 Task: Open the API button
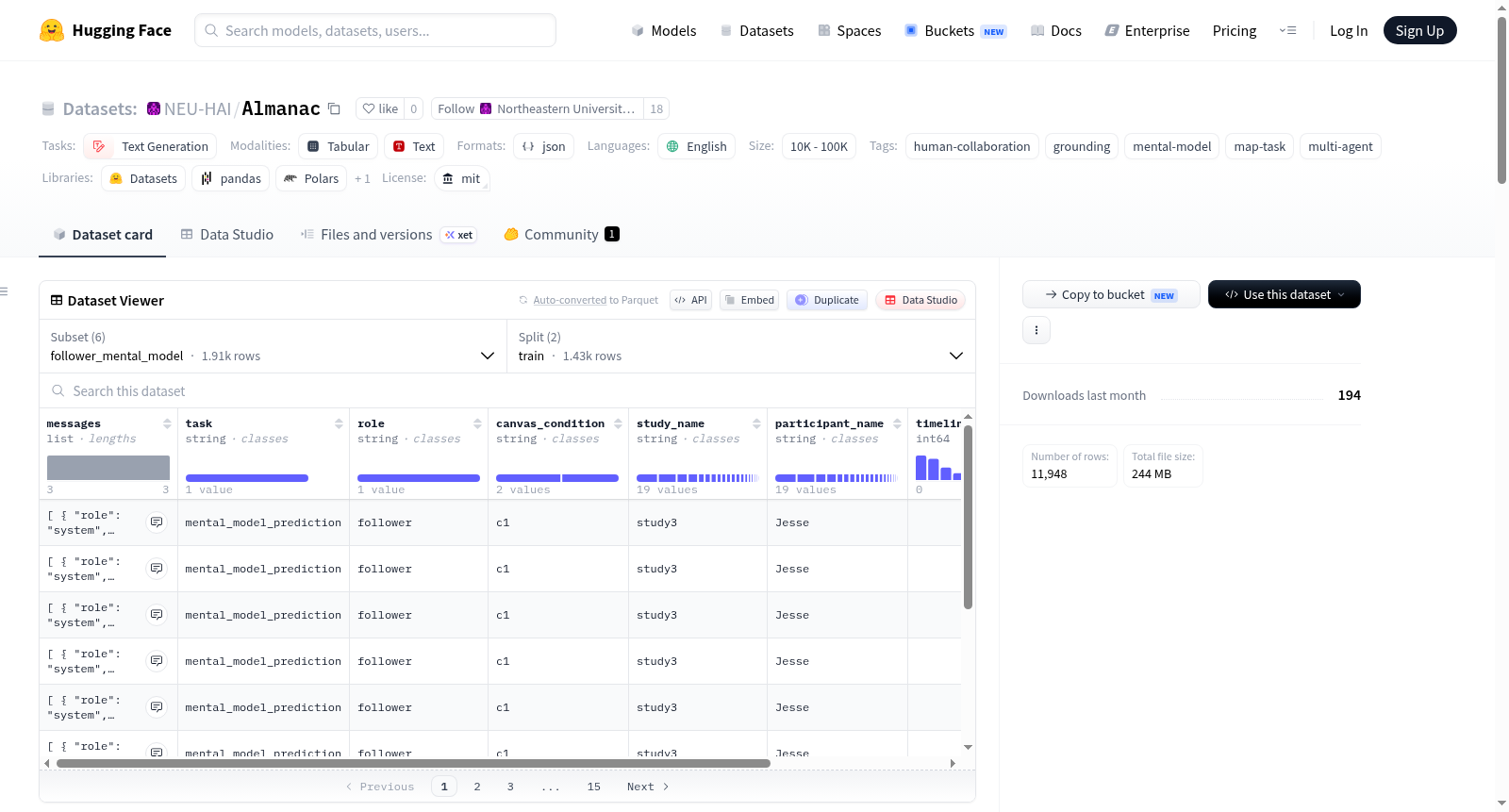click(690, 300)
